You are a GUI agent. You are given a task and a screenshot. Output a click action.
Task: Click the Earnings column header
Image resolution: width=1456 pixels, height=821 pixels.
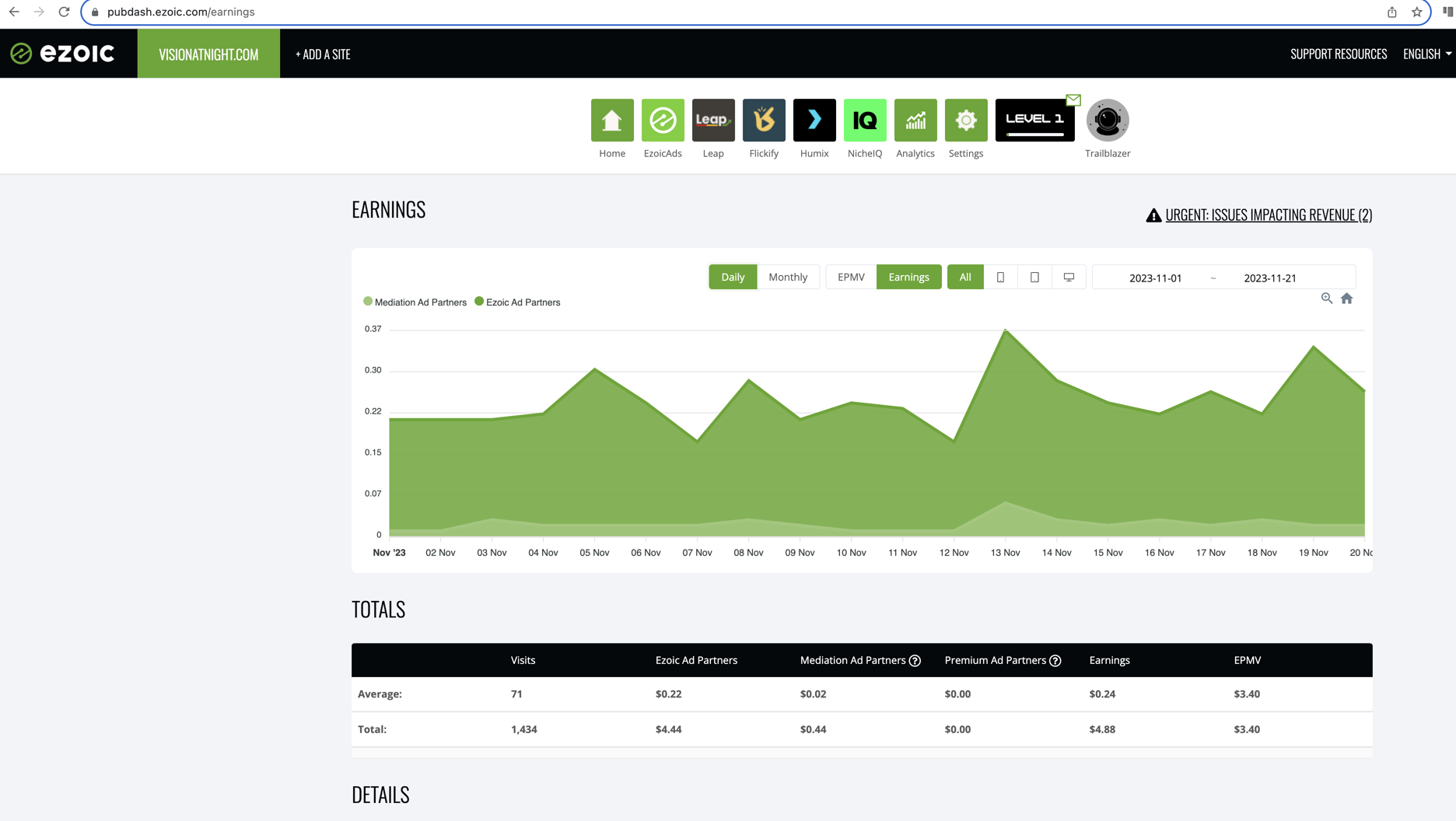point(1109,660)
